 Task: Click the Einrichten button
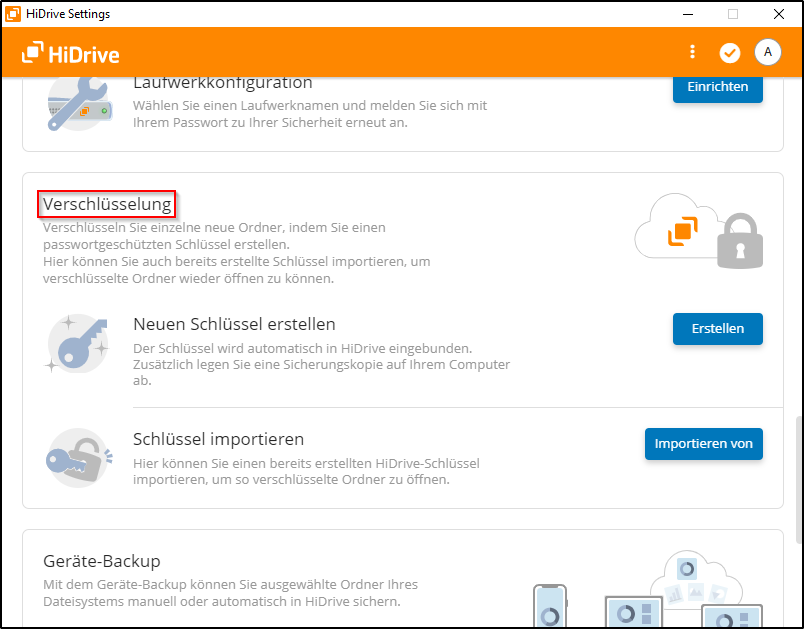717,88
